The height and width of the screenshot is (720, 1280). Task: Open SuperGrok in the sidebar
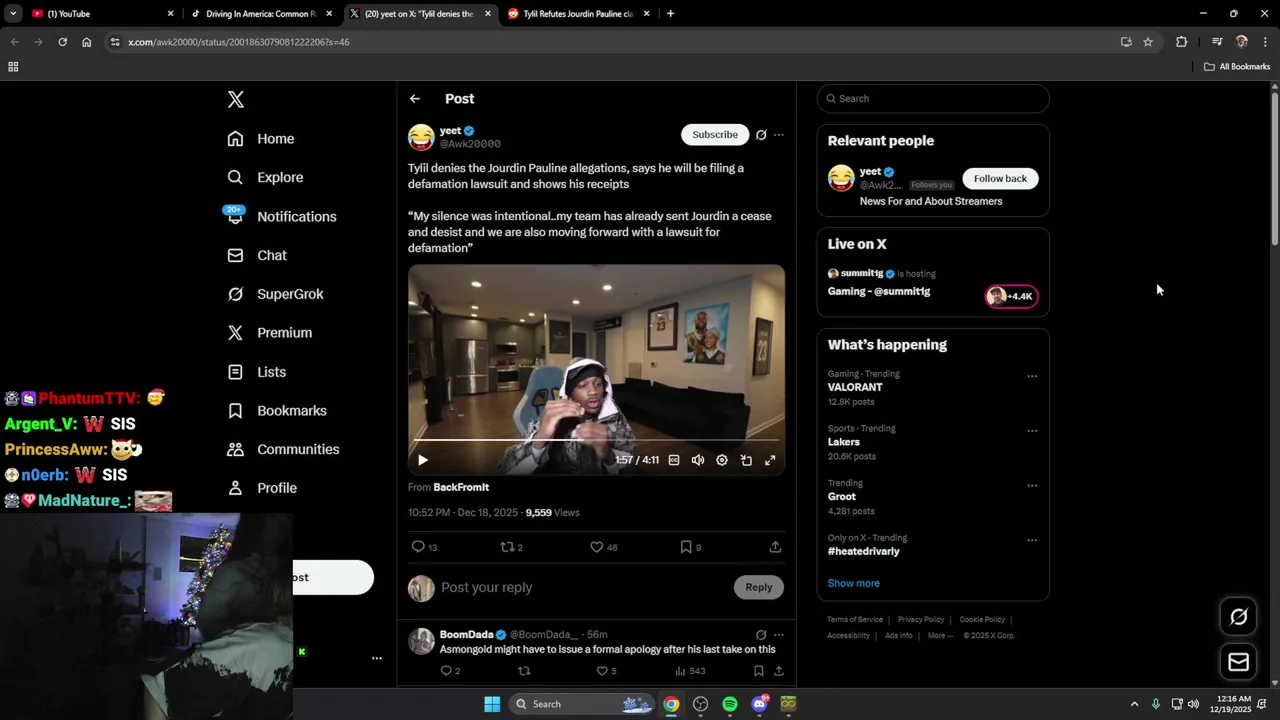point(275,294)
